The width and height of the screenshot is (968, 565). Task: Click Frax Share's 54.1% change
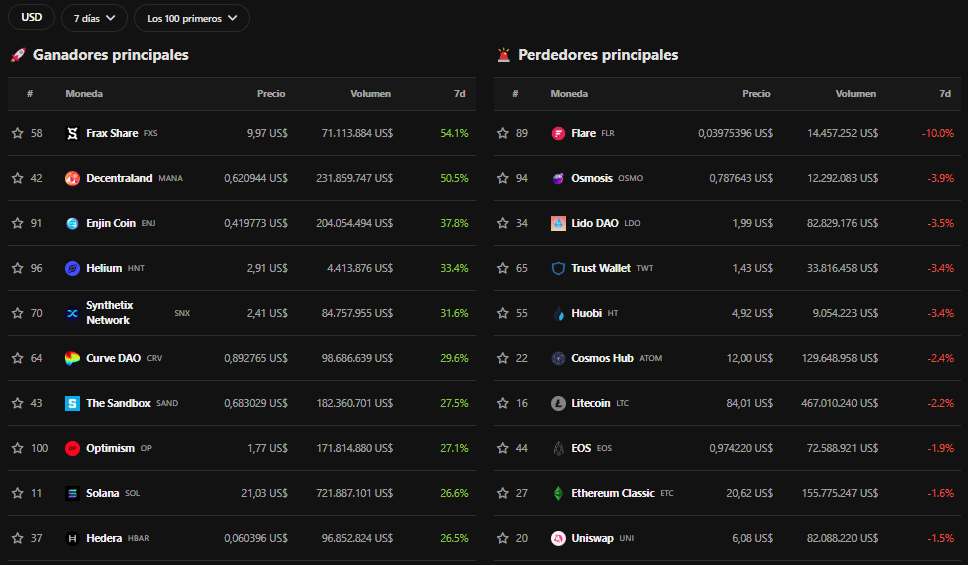point(454,133)
